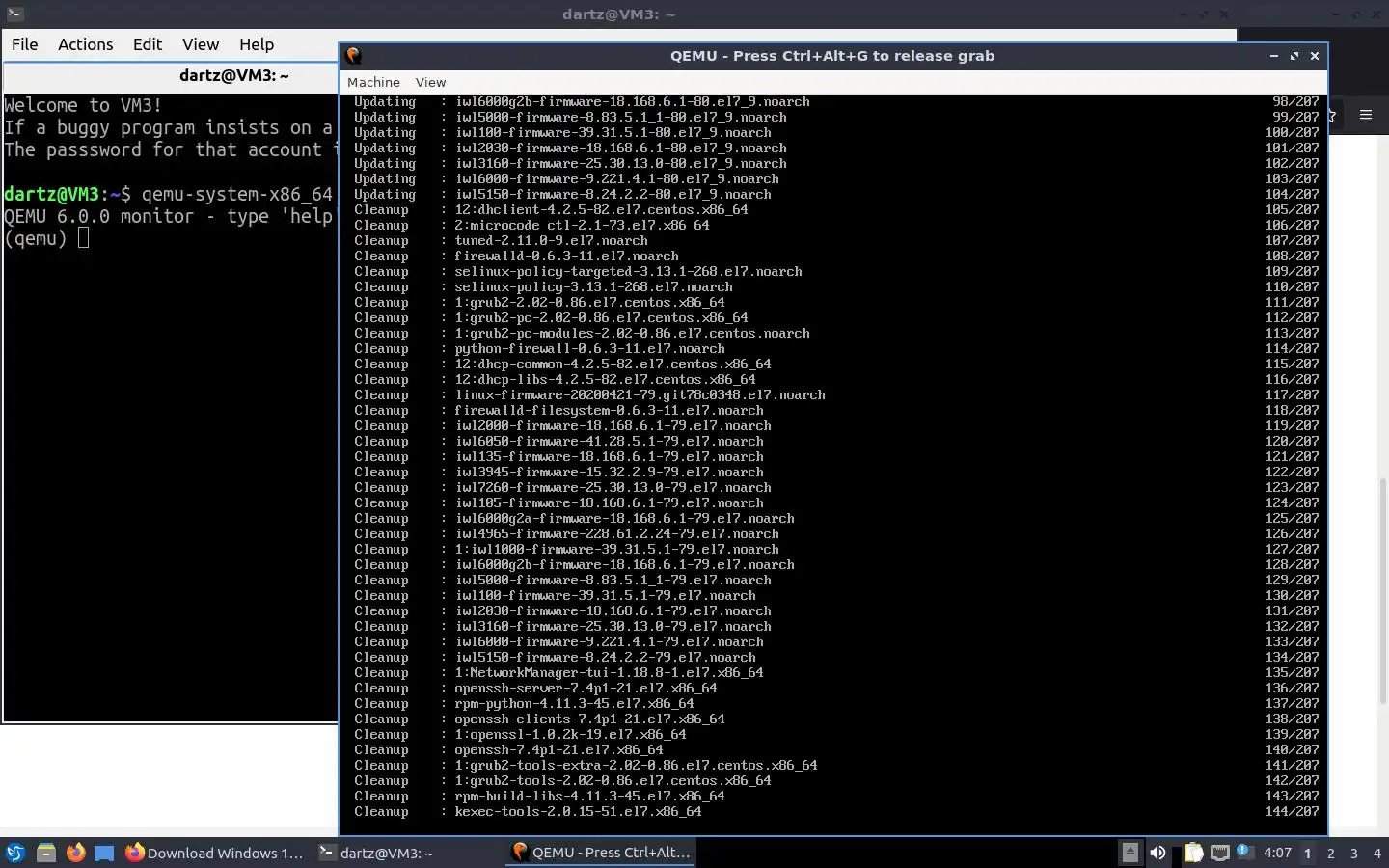Open Firefox hamburger menu behind QEMU window
The width and height of the screenshot is (1389, 868).
(x=1366, y=115)
